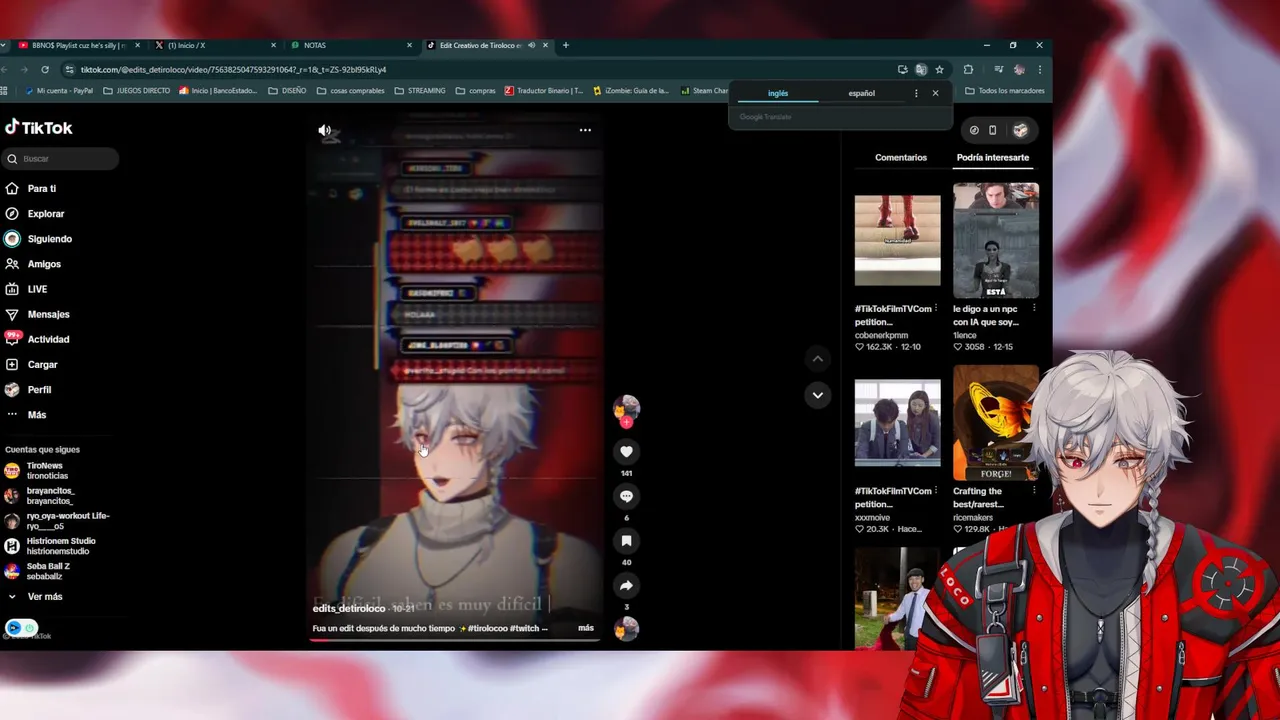The width and height of the screenshot is (1280, 720).
Task: Open the Todos los marcadores folder
Action: (x=1005, y=91)
